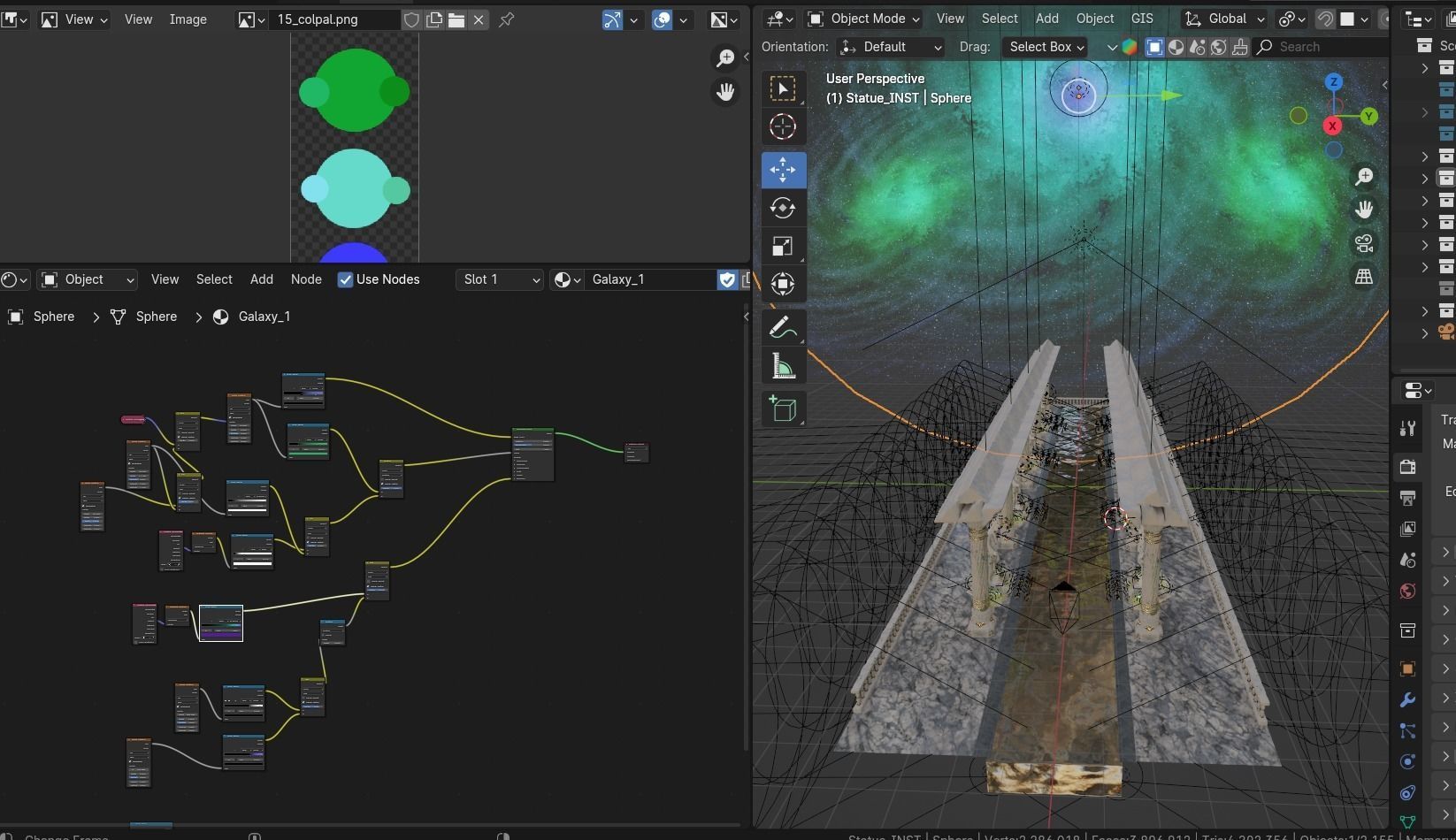Choose the Scale tool

click(x=783, y=246)
